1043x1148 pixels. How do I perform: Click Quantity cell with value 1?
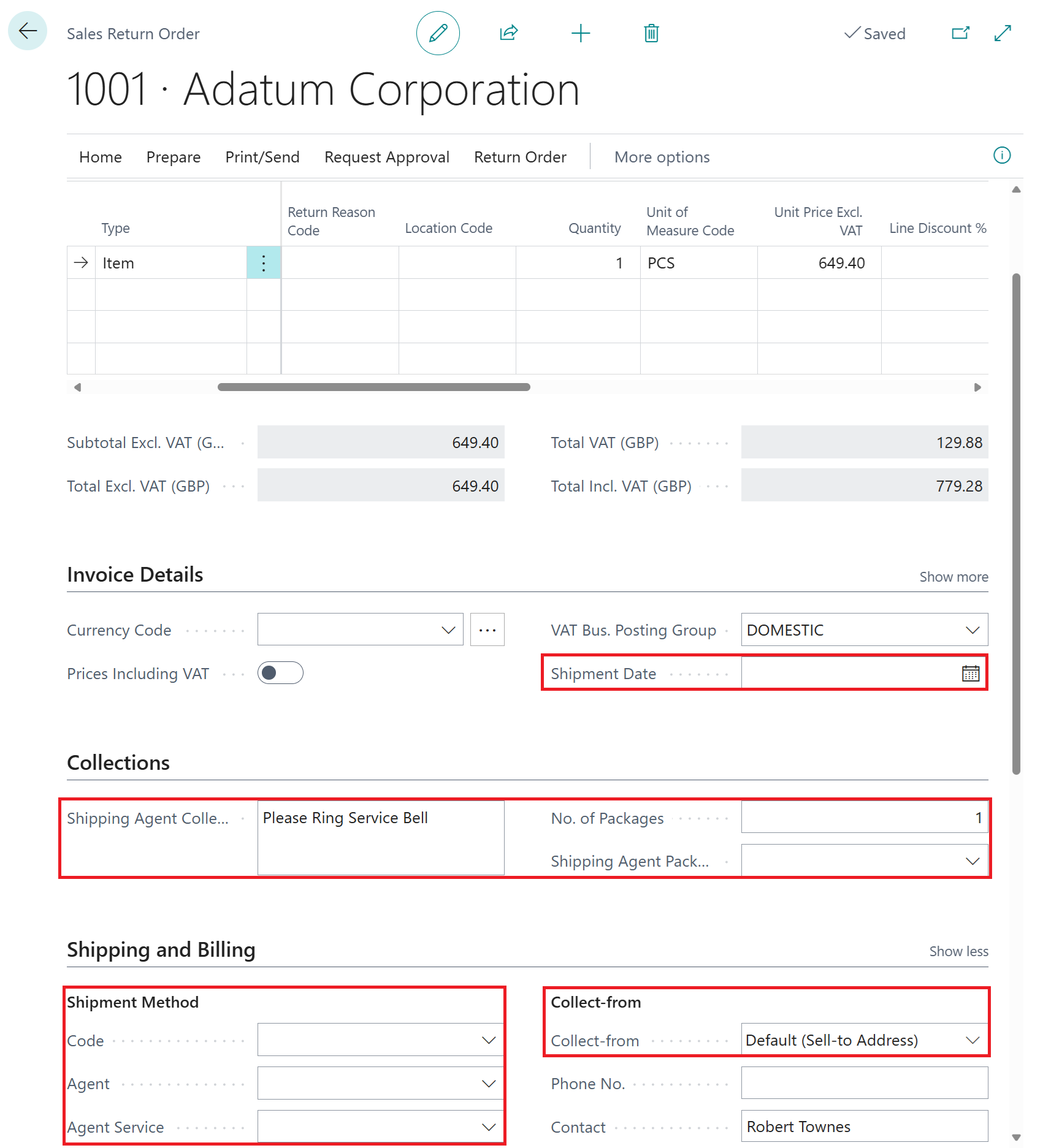(x=578, y=263)
